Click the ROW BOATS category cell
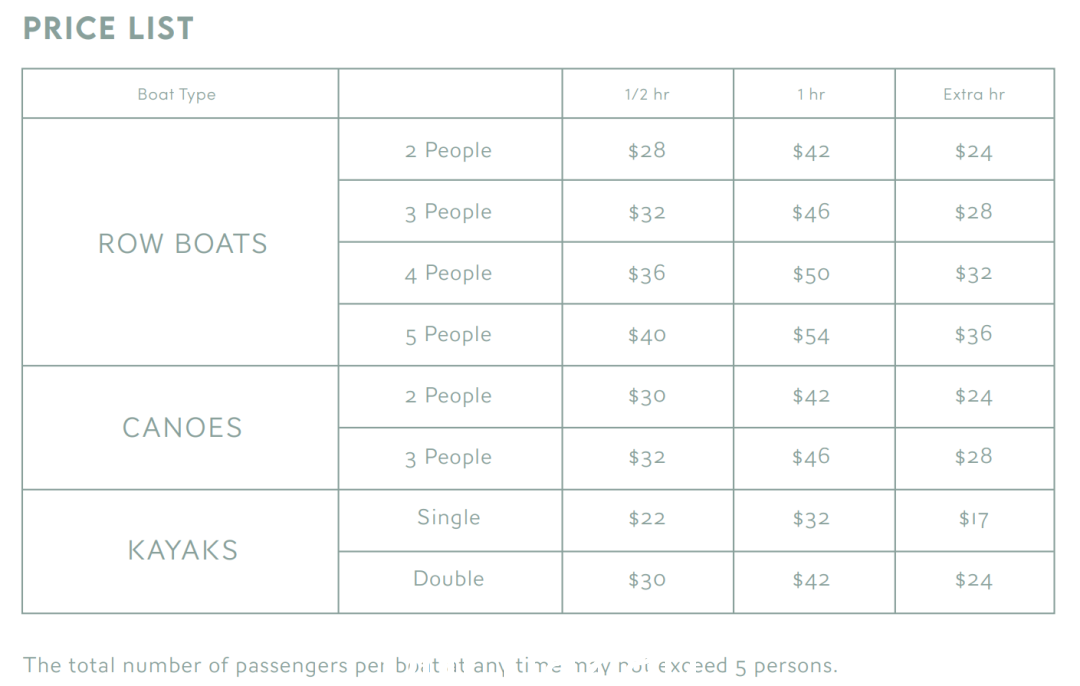 pyautogui.click(x=182, y=244)
